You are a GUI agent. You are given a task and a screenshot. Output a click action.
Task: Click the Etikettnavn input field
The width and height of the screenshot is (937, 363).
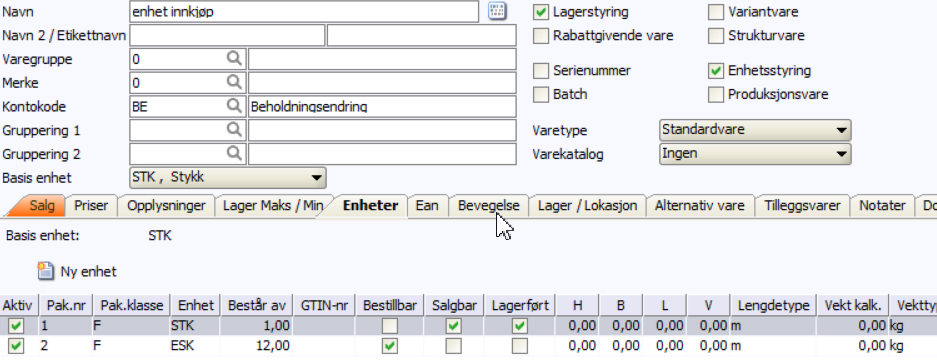coord(422,35)
